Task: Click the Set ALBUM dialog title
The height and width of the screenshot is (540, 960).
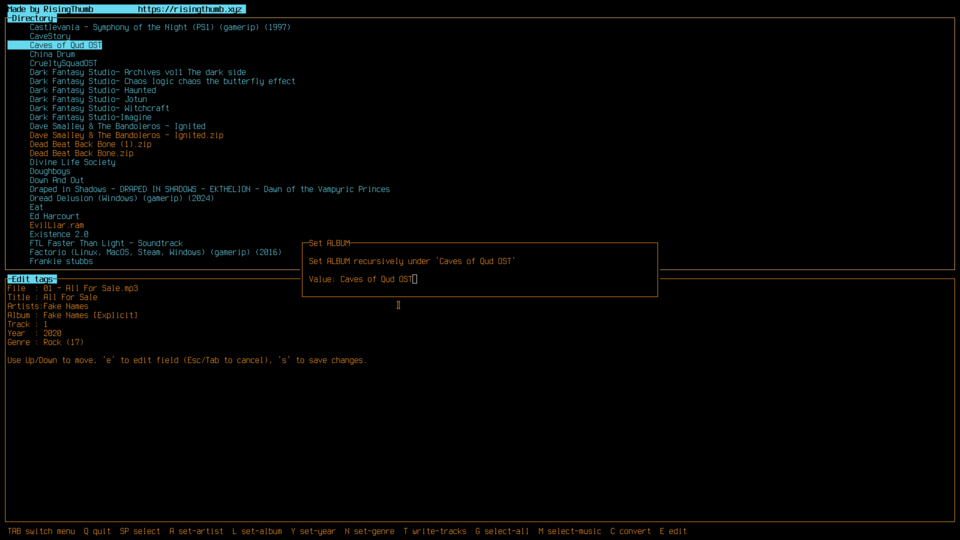Action: 329,243
